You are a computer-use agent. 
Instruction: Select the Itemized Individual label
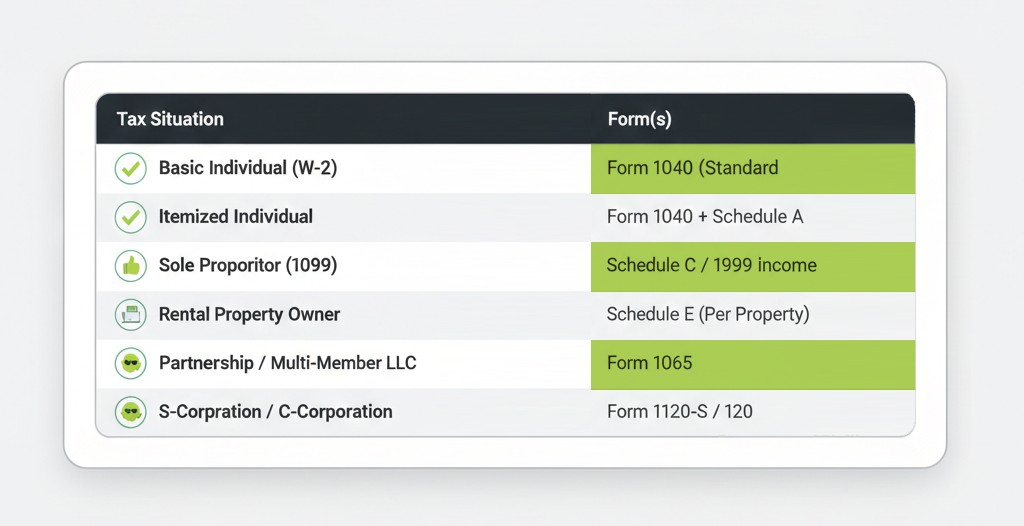click(236, 216)
